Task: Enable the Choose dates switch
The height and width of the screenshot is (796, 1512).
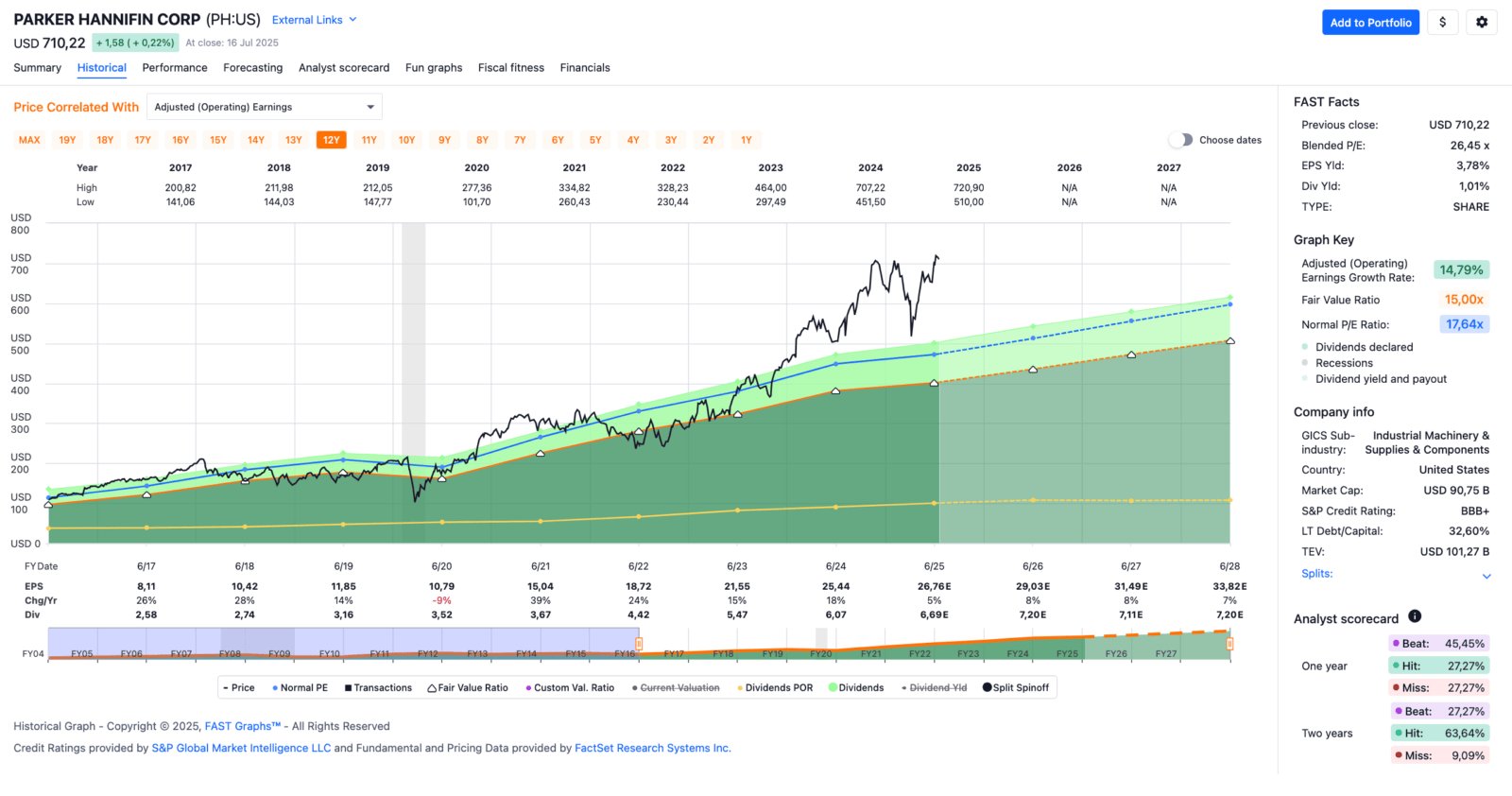Action: (x=1181, y=140)
